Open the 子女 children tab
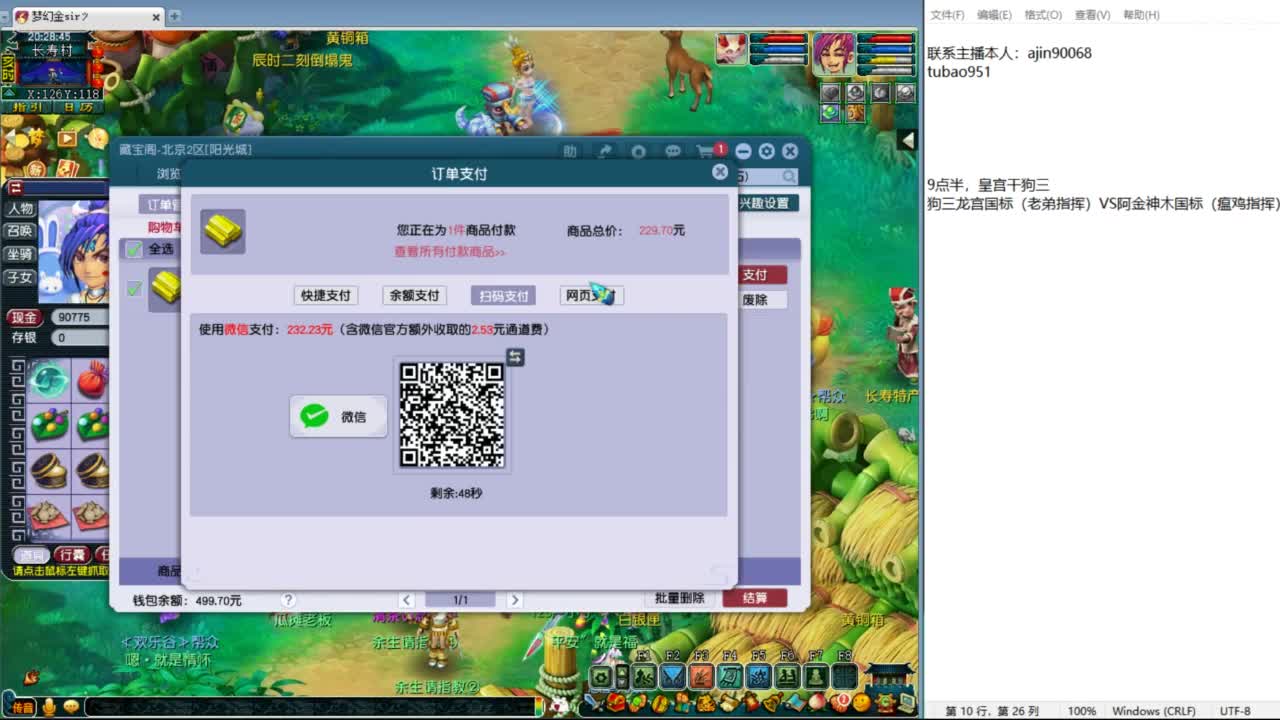This screenshot has height=720, width=1280. point(20,277)
